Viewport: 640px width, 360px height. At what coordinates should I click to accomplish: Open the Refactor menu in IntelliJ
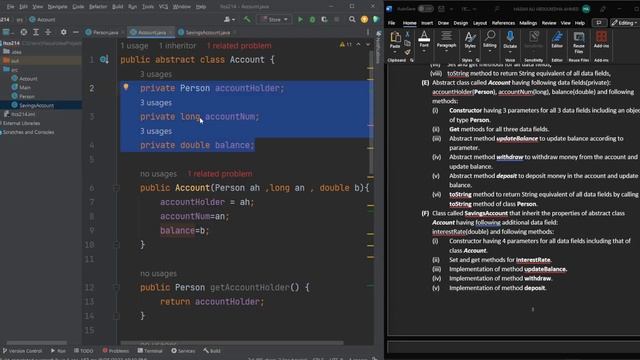tap(98, 7)
